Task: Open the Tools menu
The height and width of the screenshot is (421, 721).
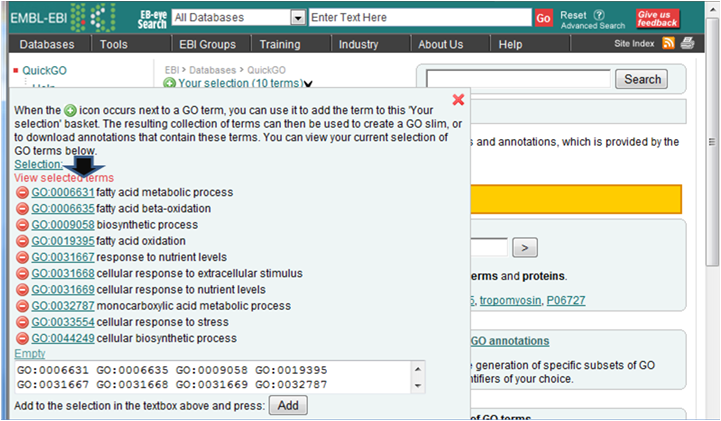Action: click(114, 44)
